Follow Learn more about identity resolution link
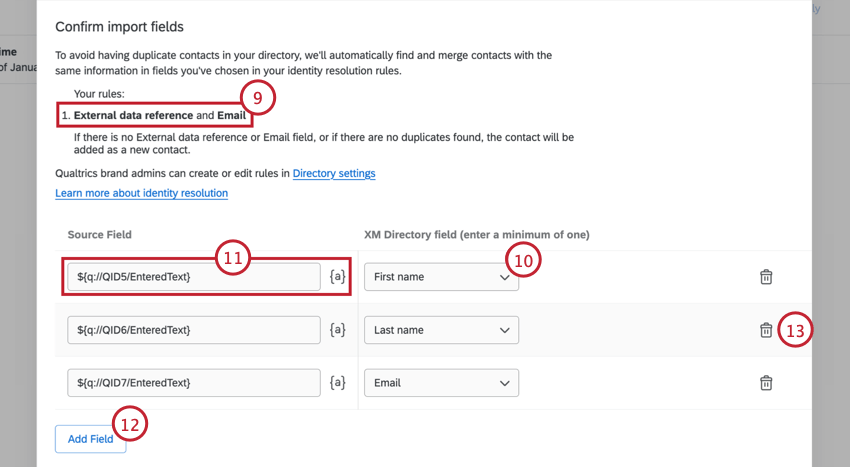 coord(141,193)
